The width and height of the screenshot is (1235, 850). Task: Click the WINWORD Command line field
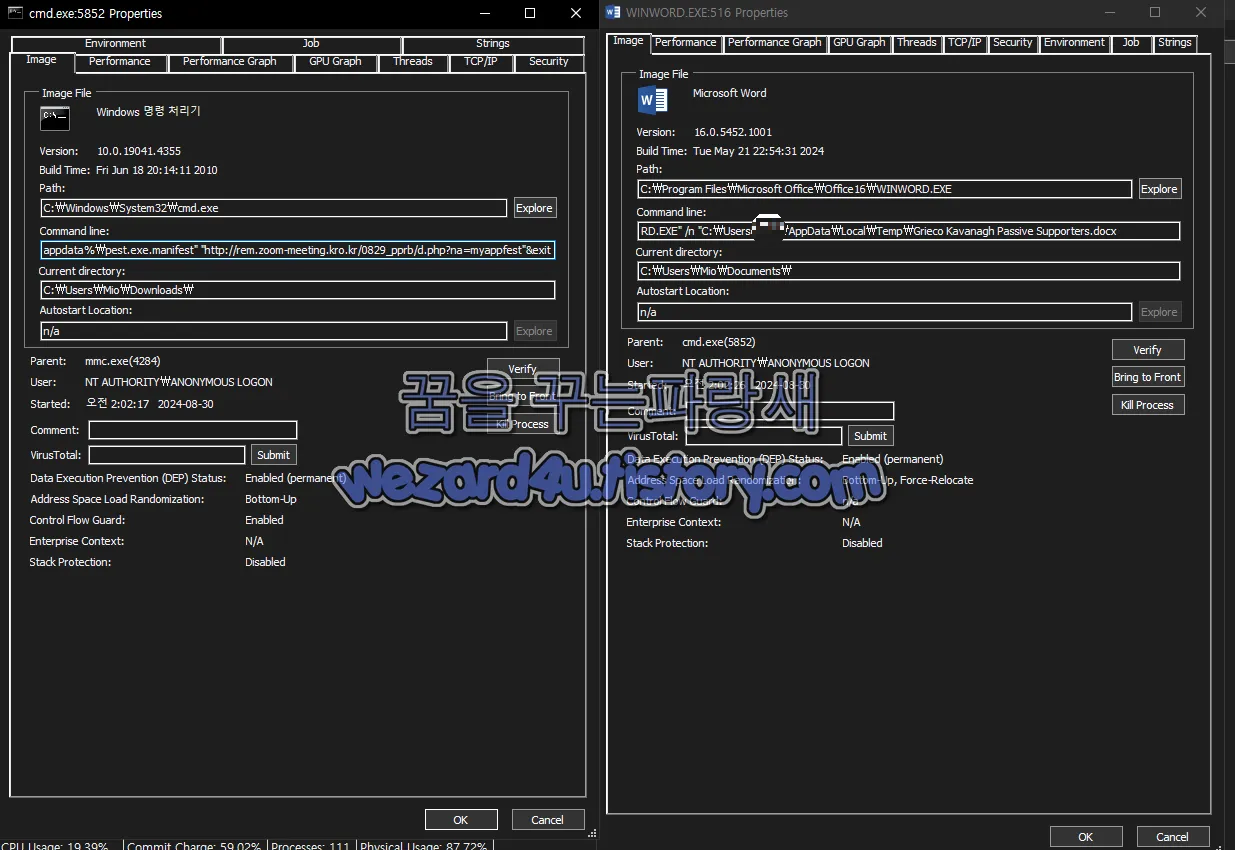[x=909, y=231]
